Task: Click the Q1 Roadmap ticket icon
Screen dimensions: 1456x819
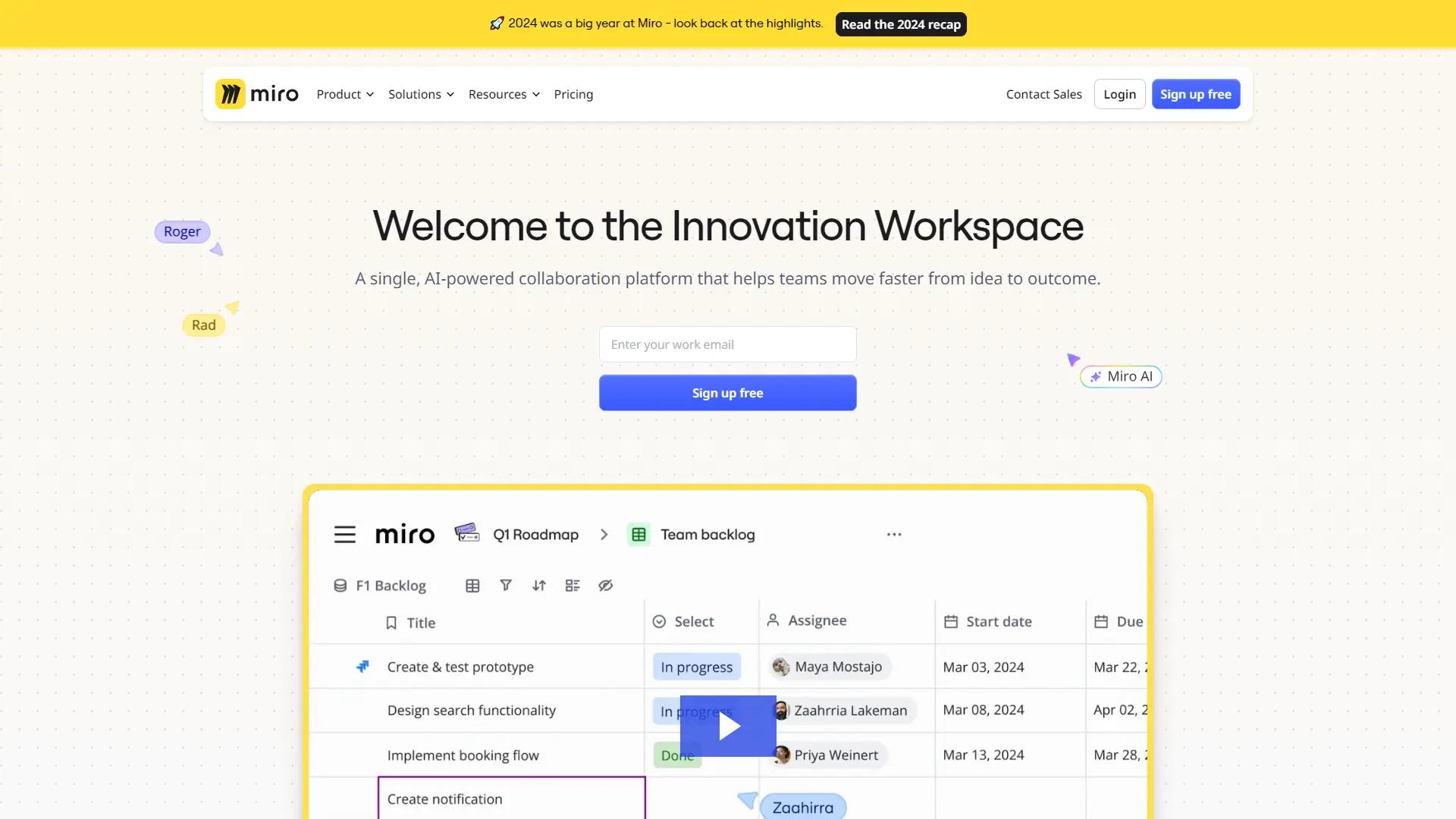Action: (467, 533)
